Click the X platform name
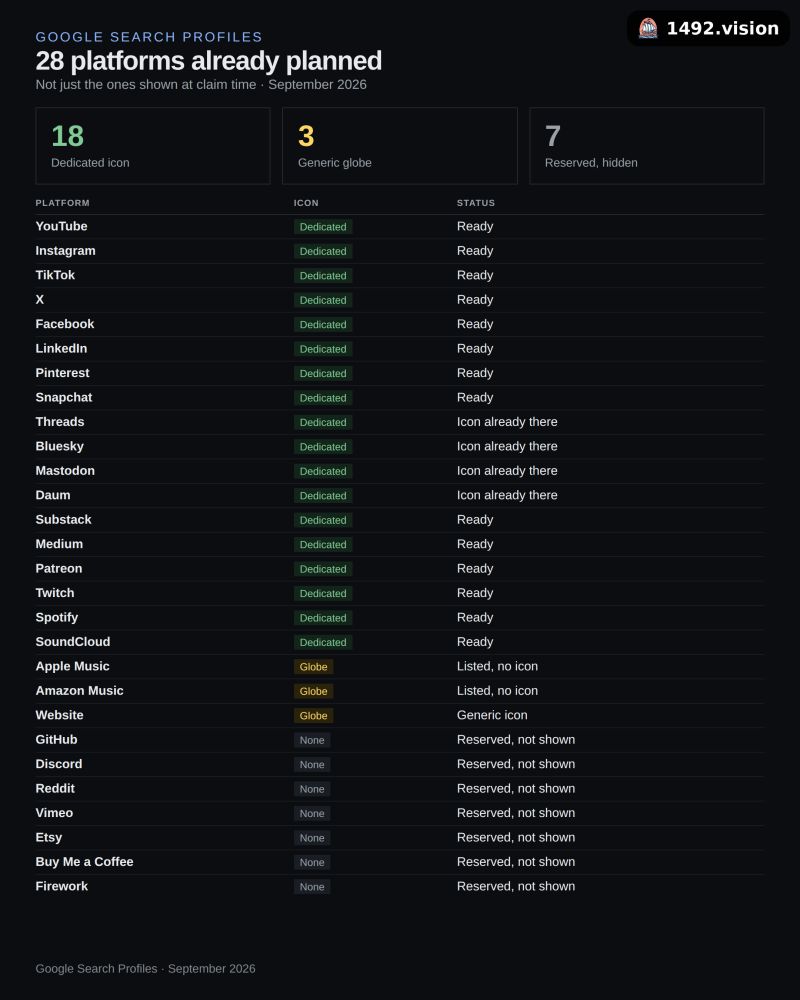800x1000 pixels. click(40, 300)
